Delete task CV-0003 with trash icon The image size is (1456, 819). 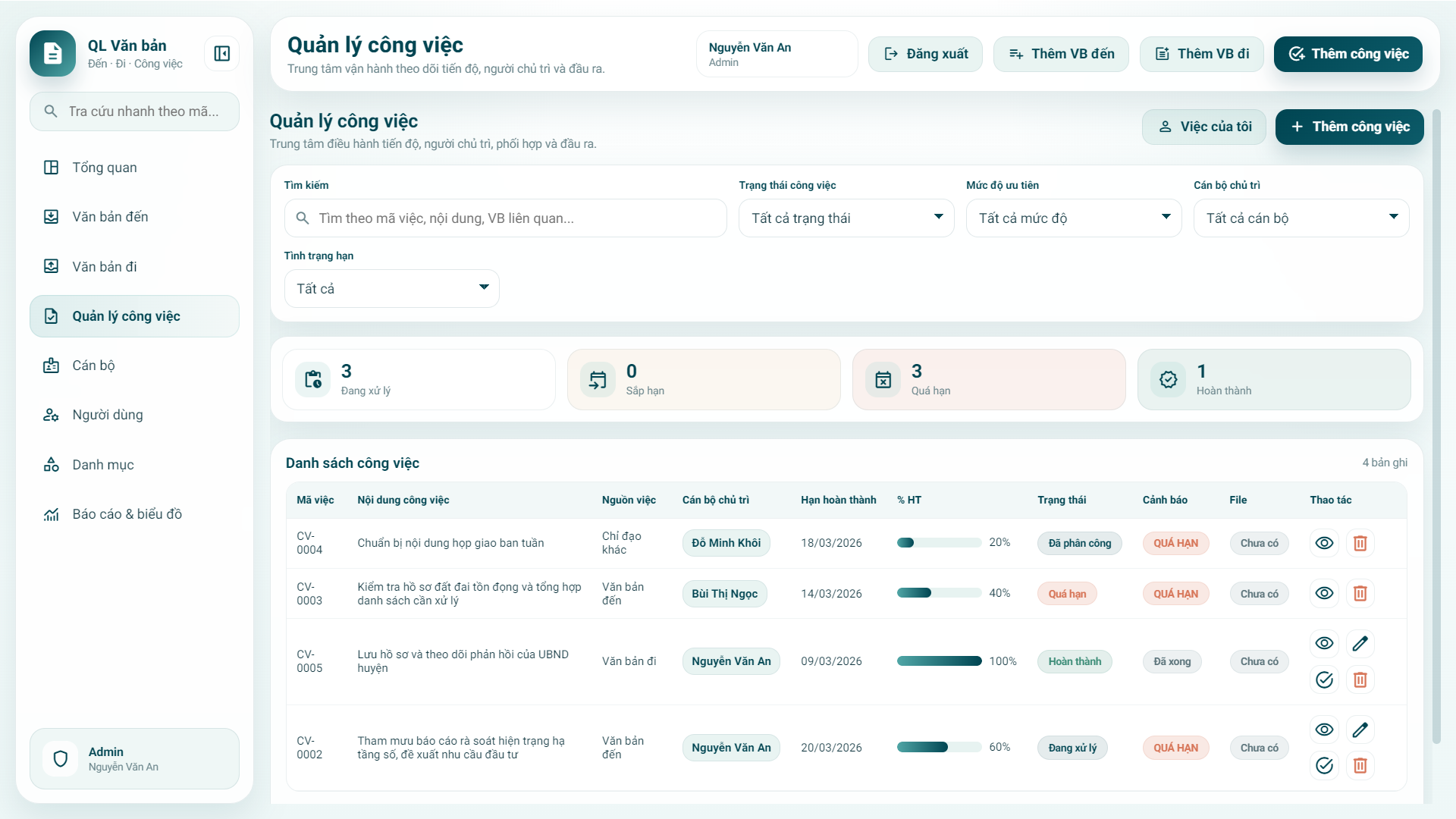pyautogui.click(x=1360, y=594)
